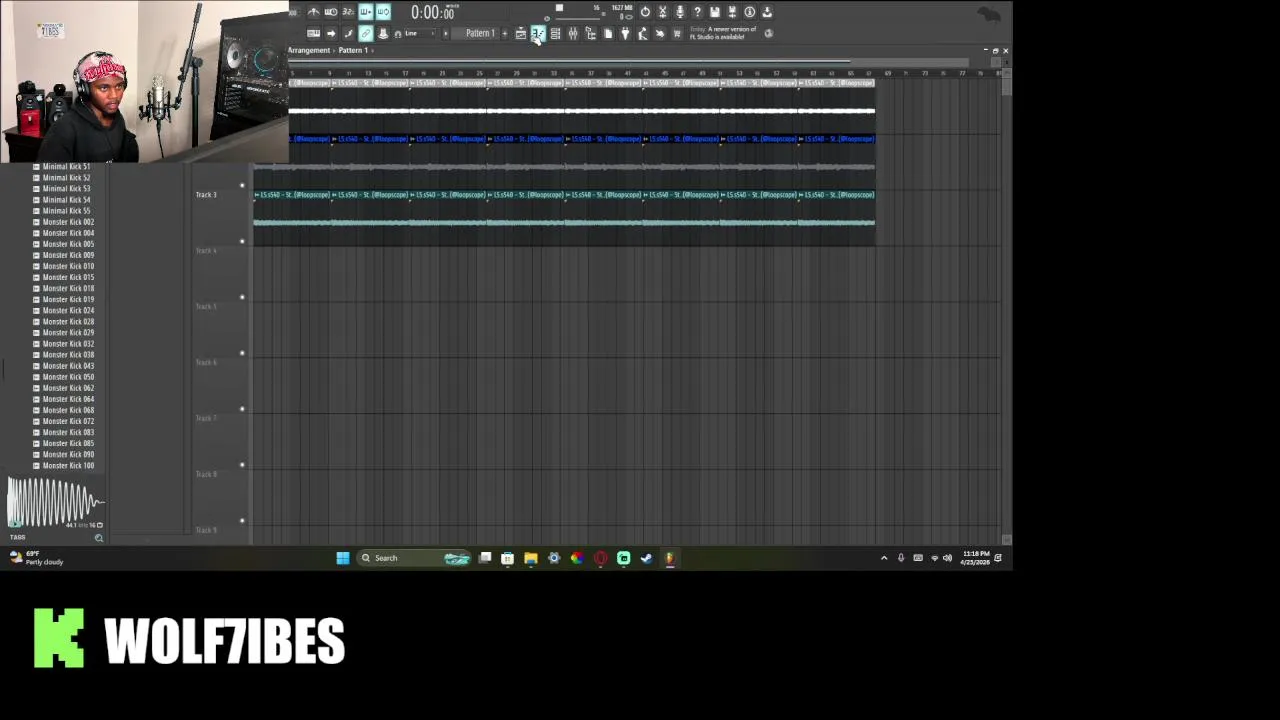Click the kick waveform preview in browser

point(55,502)
